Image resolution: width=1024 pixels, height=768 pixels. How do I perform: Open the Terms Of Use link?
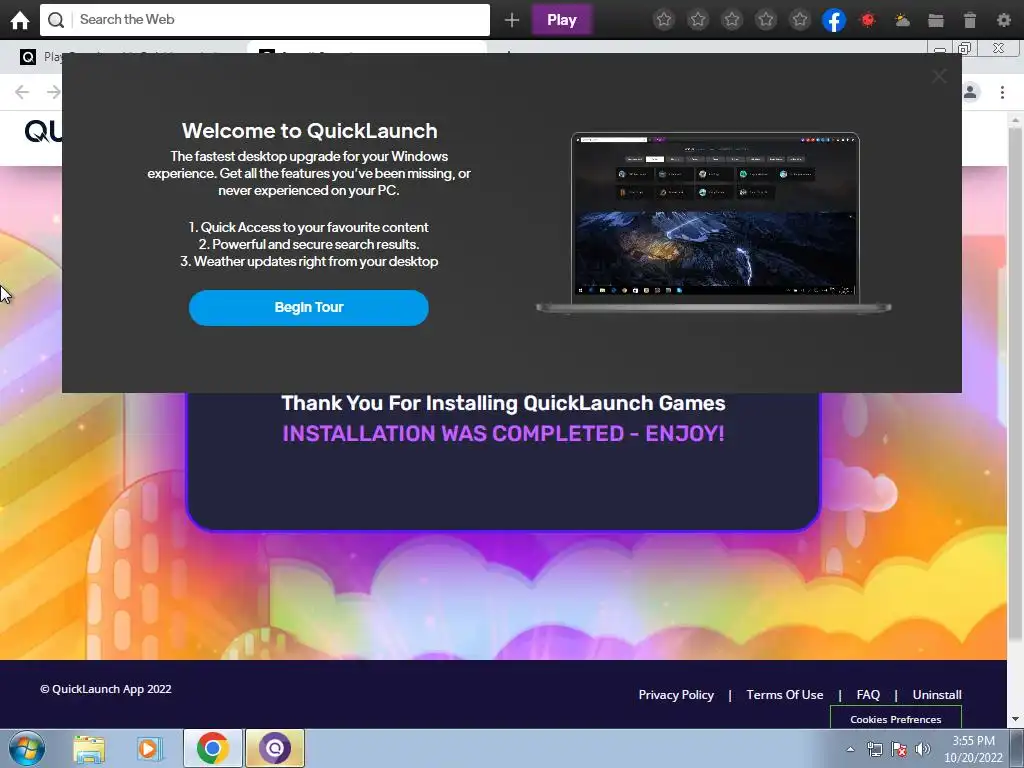[x=785, y=695]
